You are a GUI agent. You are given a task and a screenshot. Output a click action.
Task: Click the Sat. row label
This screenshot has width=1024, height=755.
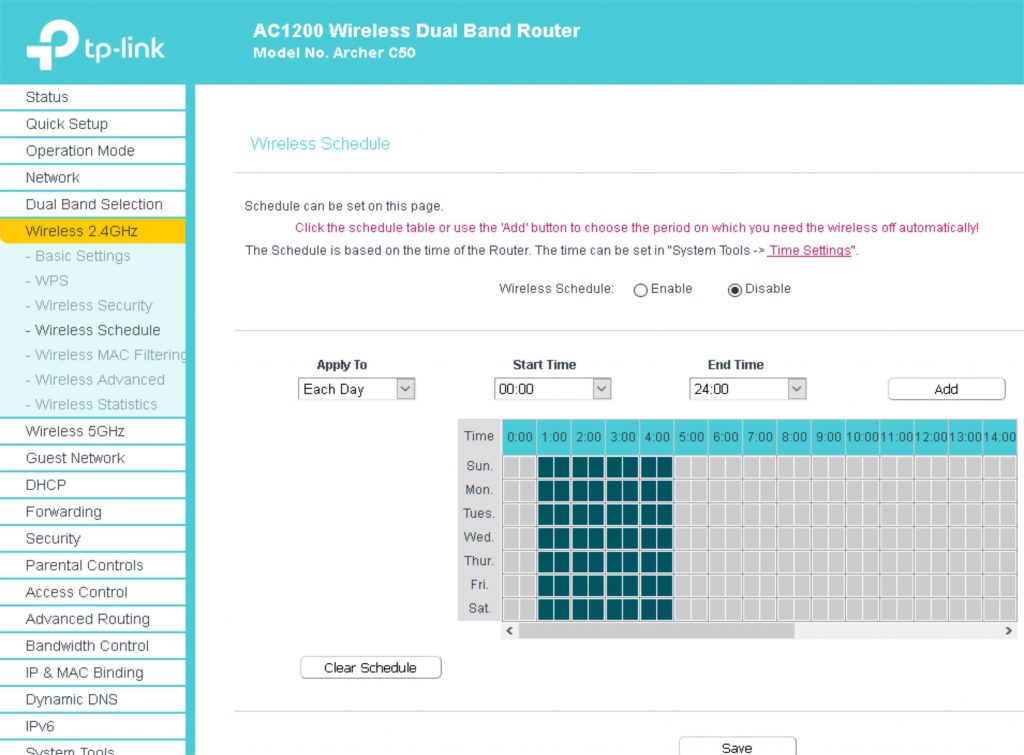[x=479, y=609]
